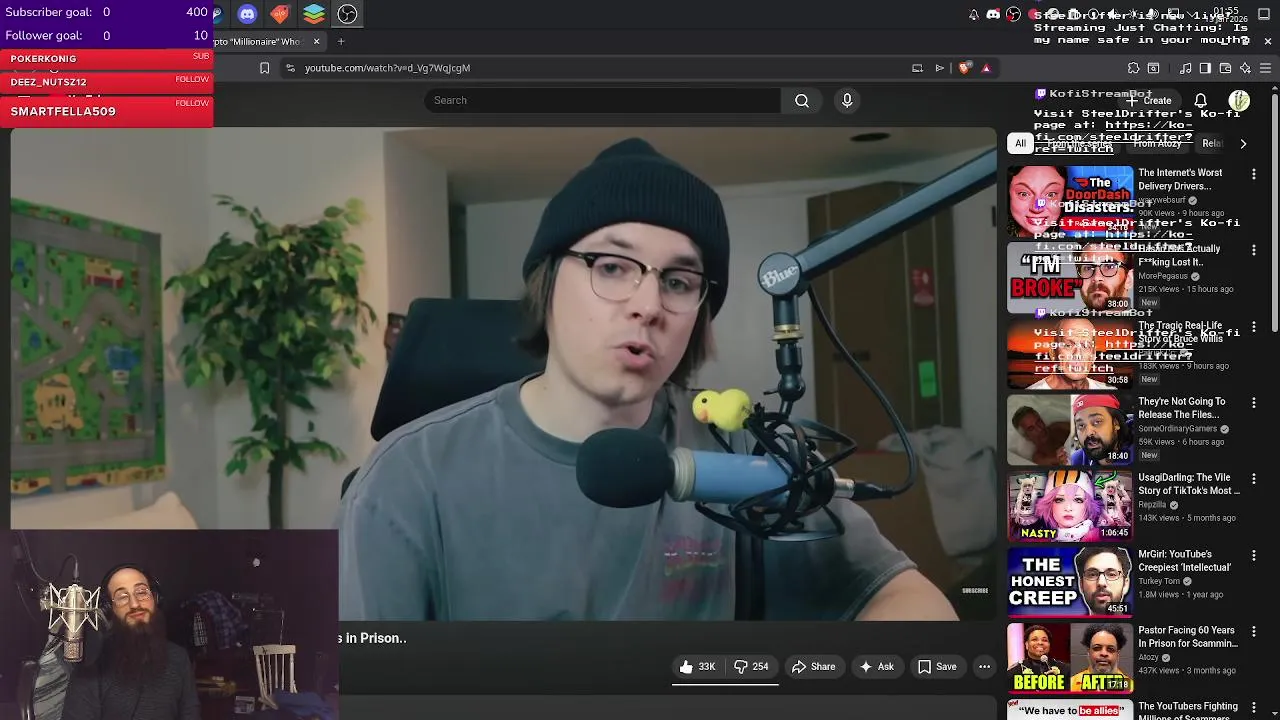
Task: Open the Brave Wallet icon
Action: [x=1225, y=68]
